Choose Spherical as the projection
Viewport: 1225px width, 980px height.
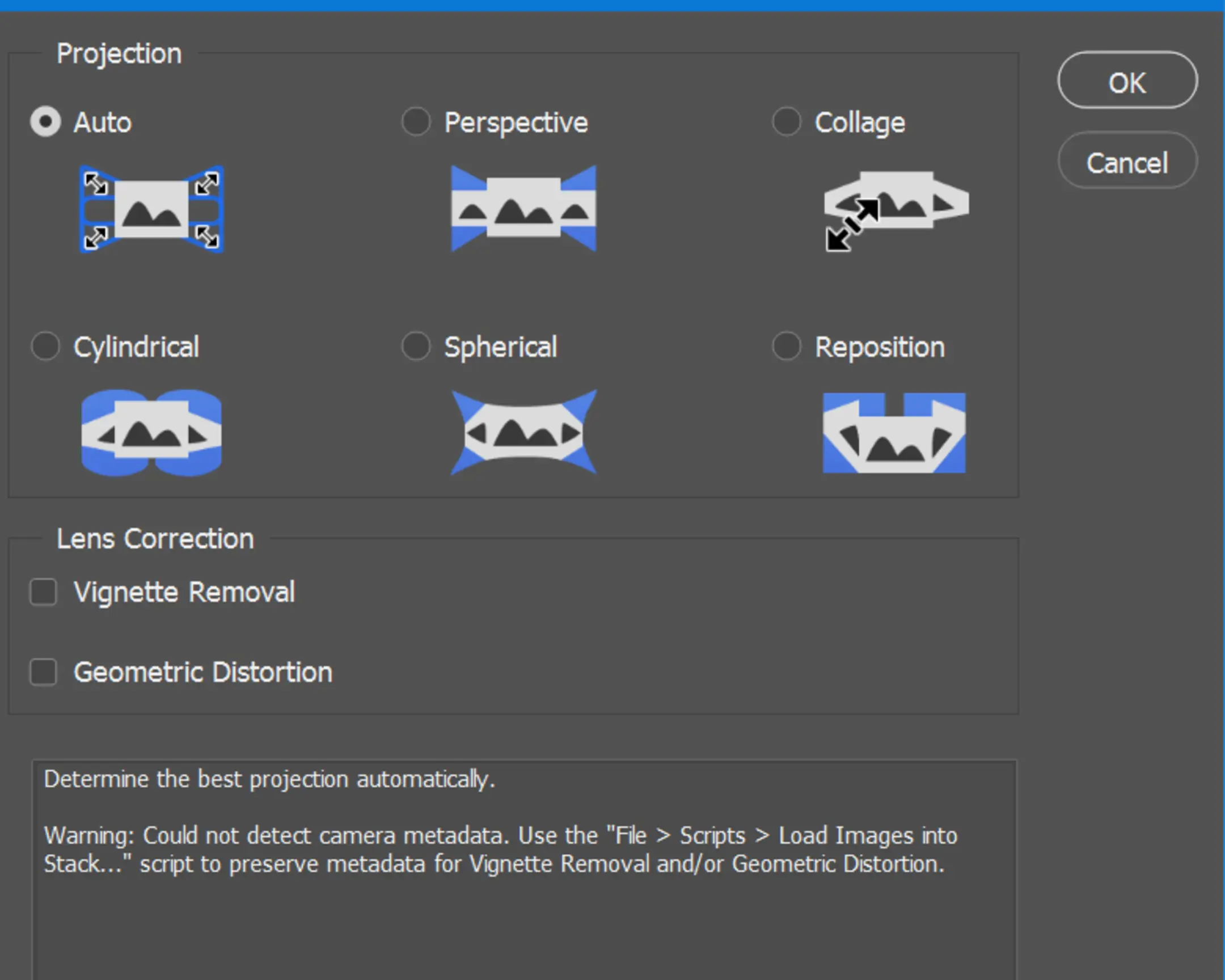[x=415, y=346]
